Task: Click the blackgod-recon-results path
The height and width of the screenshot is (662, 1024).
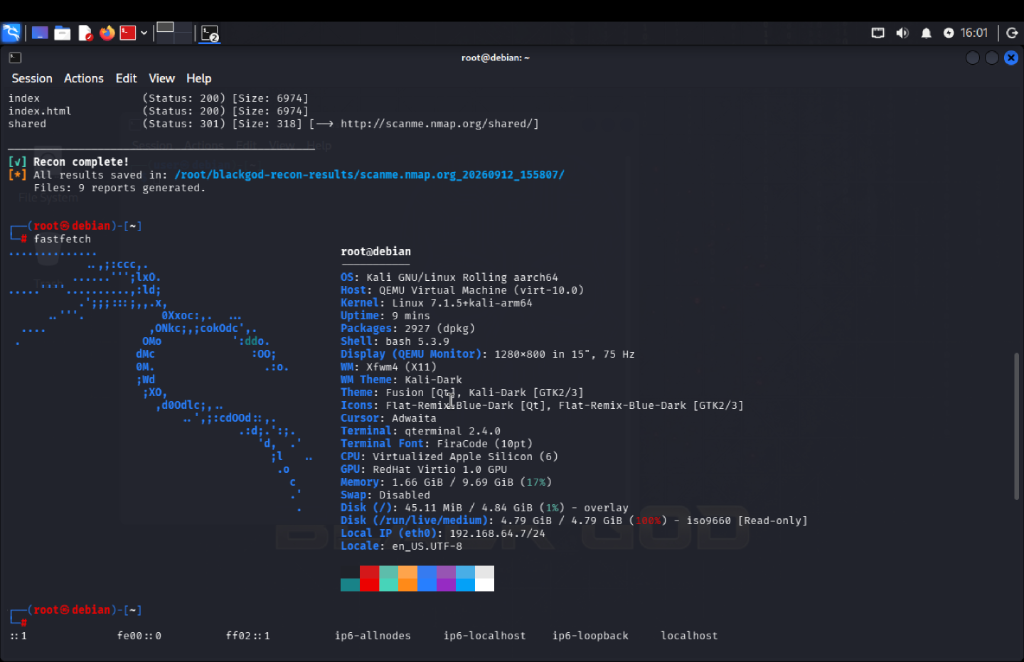Action: click(x=369, y=174)
